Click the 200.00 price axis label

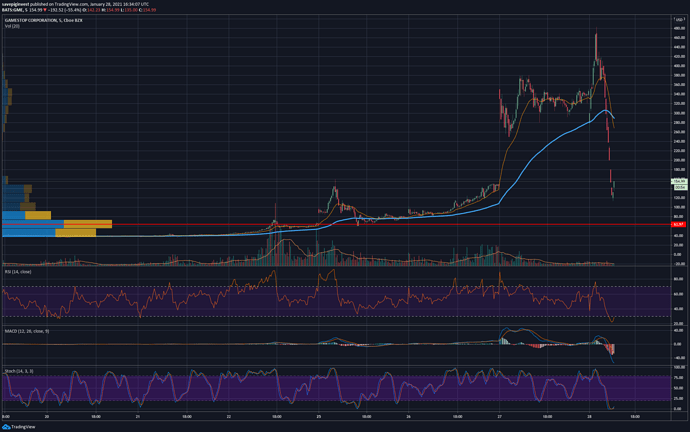679,160
